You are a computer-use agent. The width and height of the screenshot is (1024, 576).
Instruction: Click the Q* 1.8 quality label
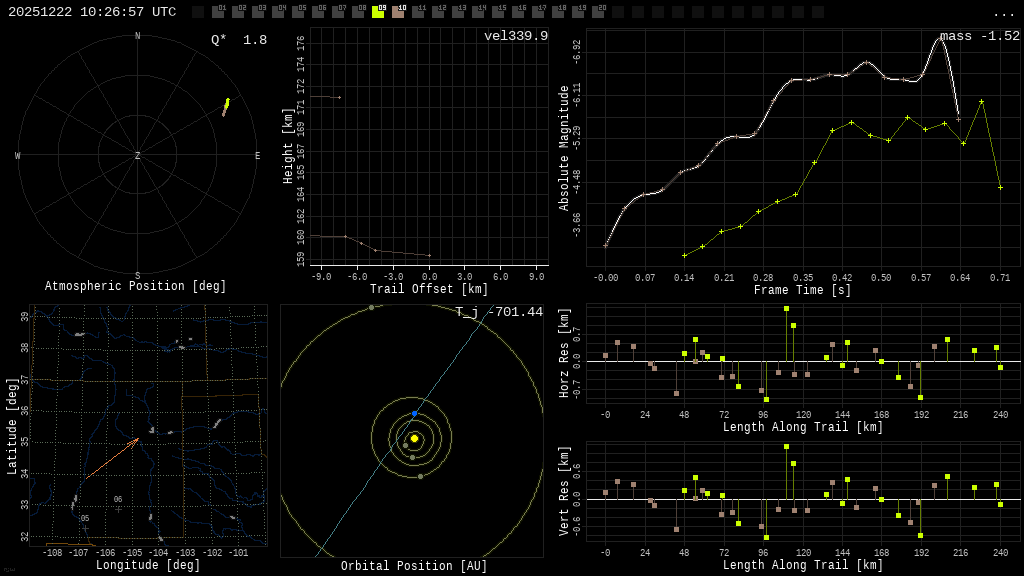pyautogui.click(x=238, y=40)
